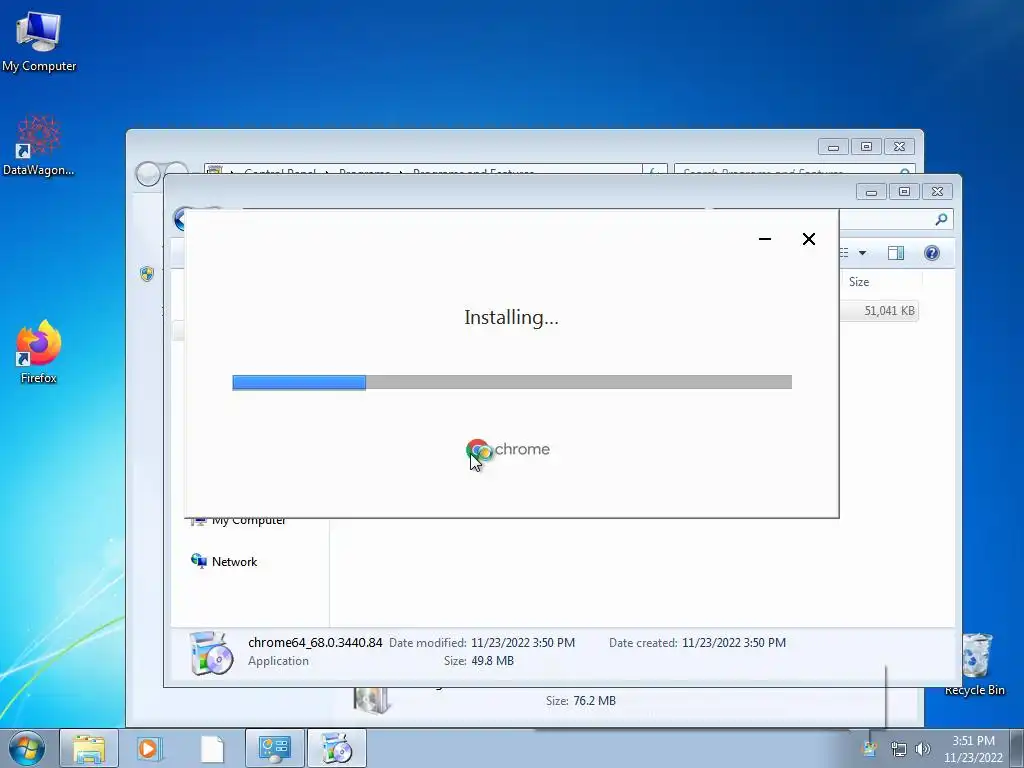This screenshot has height=768, width=1024.
Task: Toggle the preview pane button in Explorer
Action: coord(896,253)
